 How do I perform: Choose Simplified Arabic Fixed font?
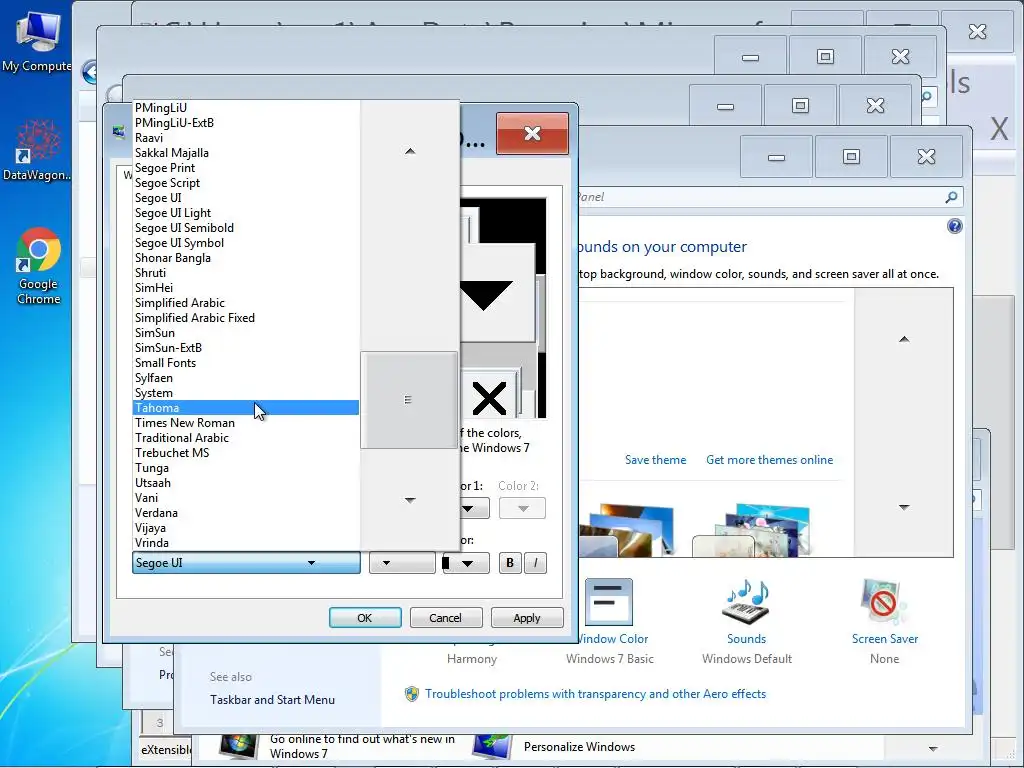(246, 318)
